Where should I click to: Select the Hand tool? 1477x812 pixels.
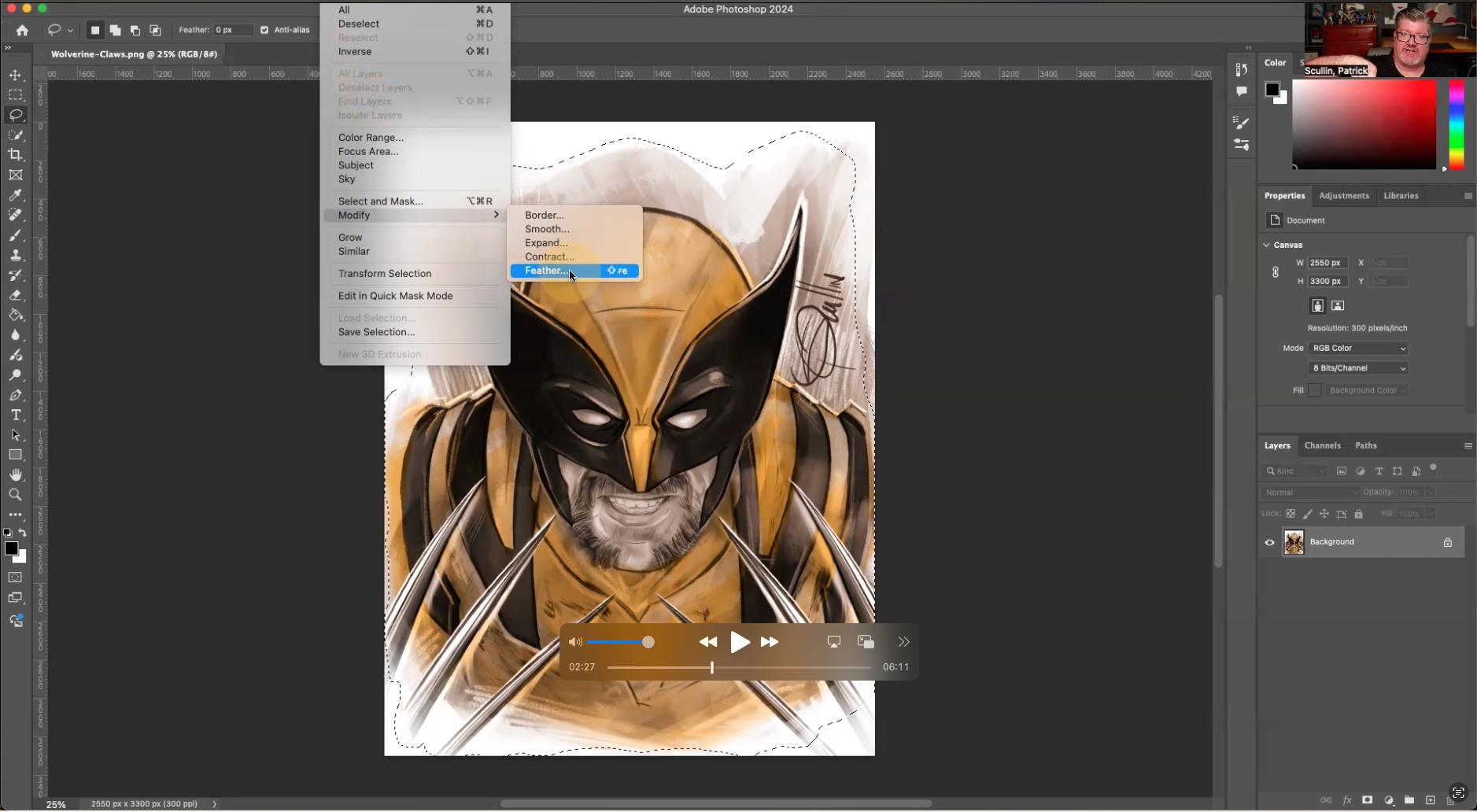[x=15, y=474]
